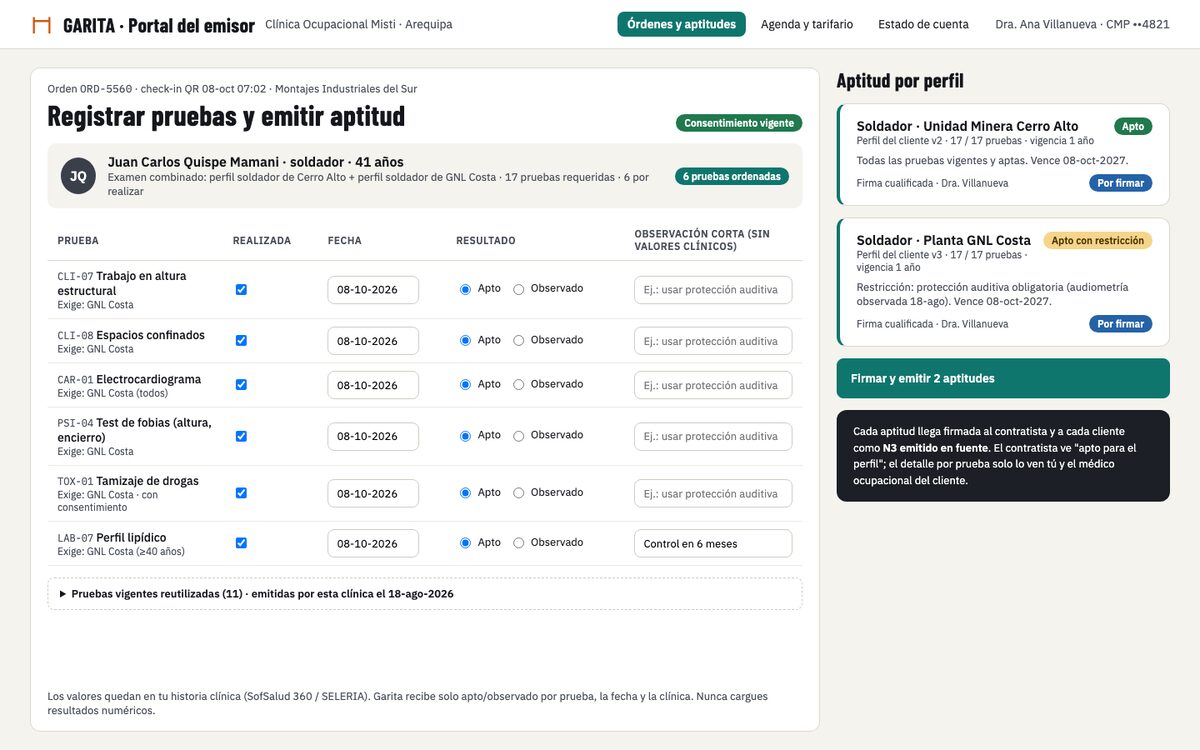Click the FECHA column header
Viewport: 1200px width, 750px height.
(345, 241)
